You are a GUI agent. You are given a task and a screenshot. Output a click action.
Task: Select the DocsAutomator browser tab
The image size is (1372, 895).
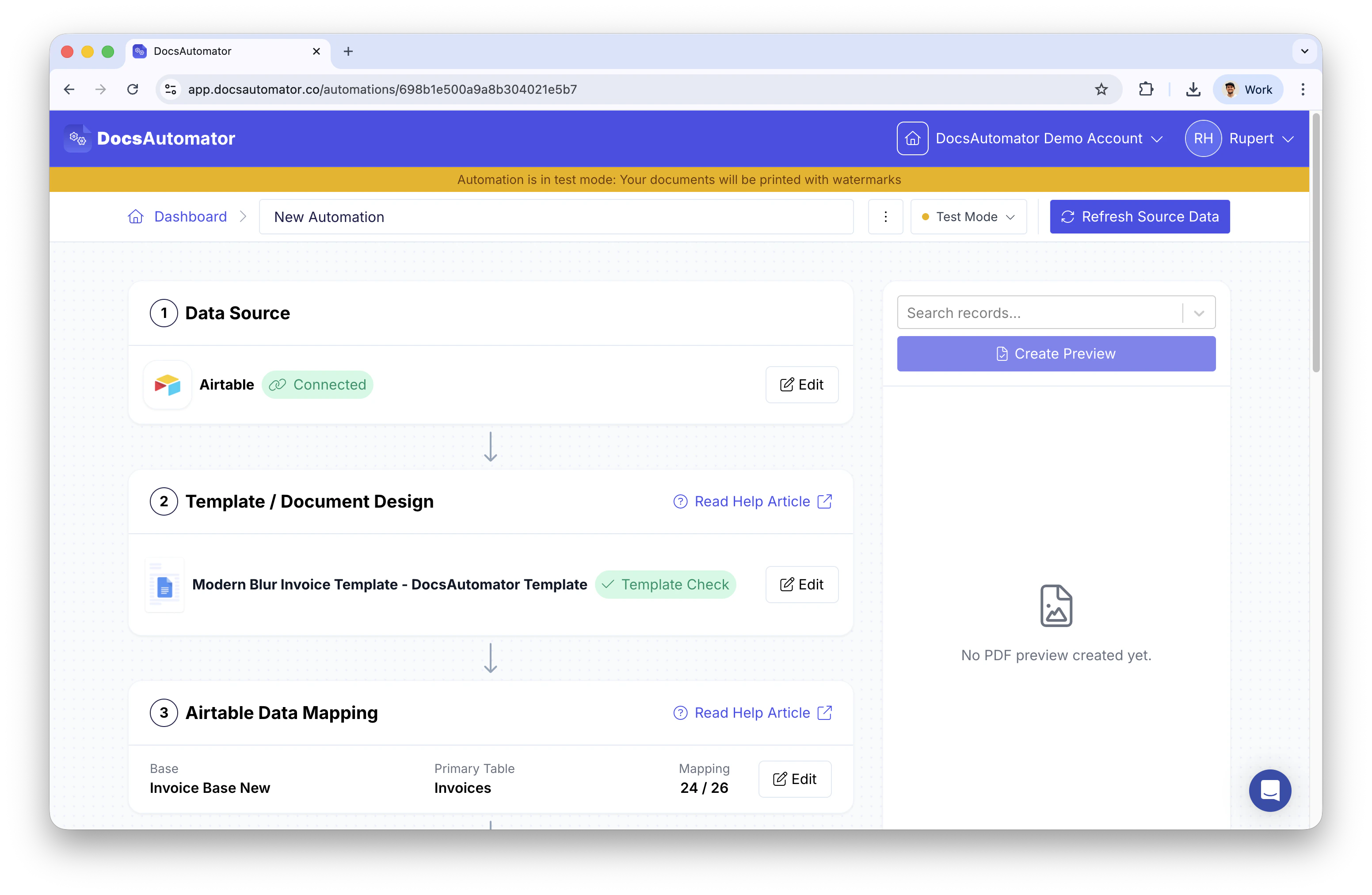coord(228,51)
